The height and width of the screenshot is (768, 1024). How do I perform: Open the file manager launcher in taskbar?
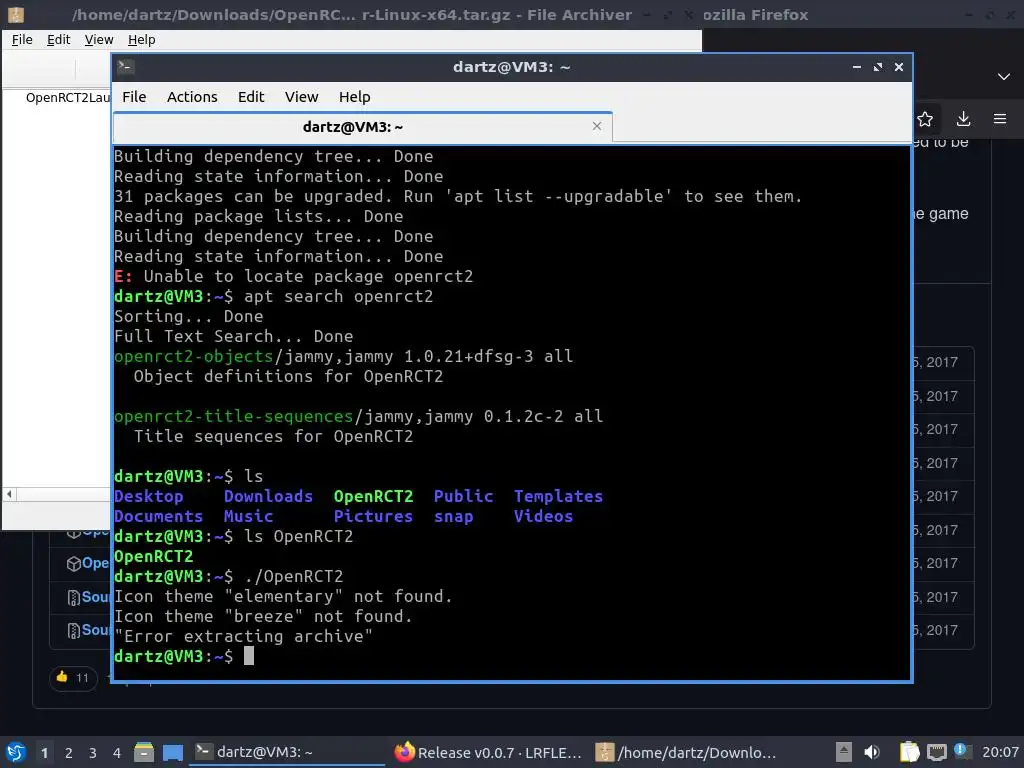[x=144, y=752]
